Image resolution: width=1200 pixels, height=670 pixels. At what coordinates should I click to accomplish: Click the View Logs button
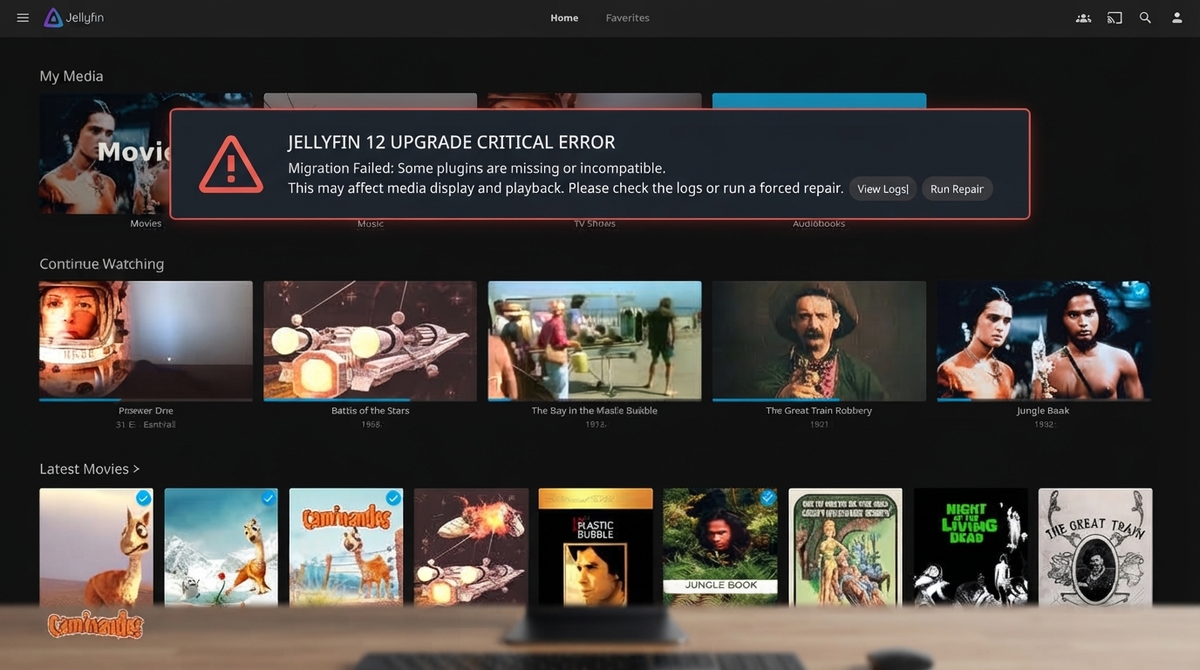coord(883,189)
